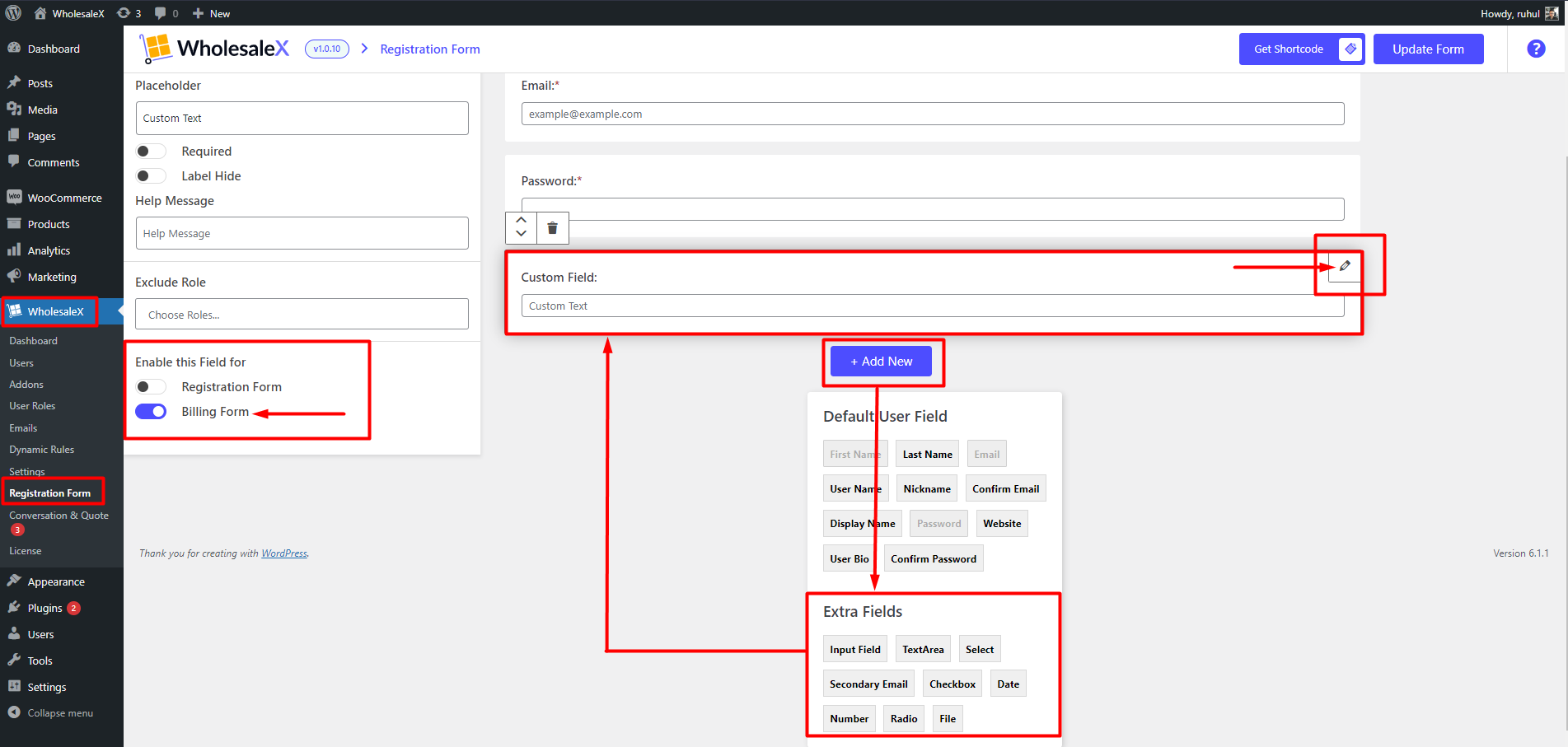Select WholesaleX in sidebar
This screenshot has width=1568, height=747.
pyautogui.click(x=55, y=311)
